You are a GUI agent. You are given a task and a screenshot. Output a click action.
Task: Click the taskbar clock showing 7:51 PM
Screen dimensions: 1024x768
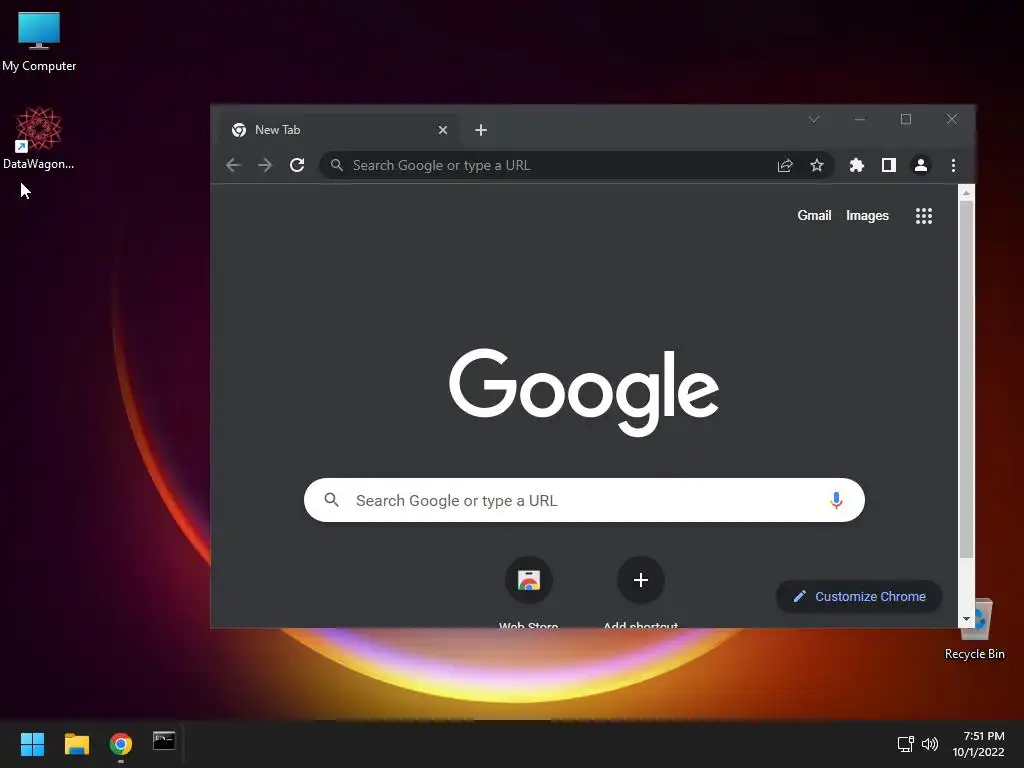coord(978,744)
